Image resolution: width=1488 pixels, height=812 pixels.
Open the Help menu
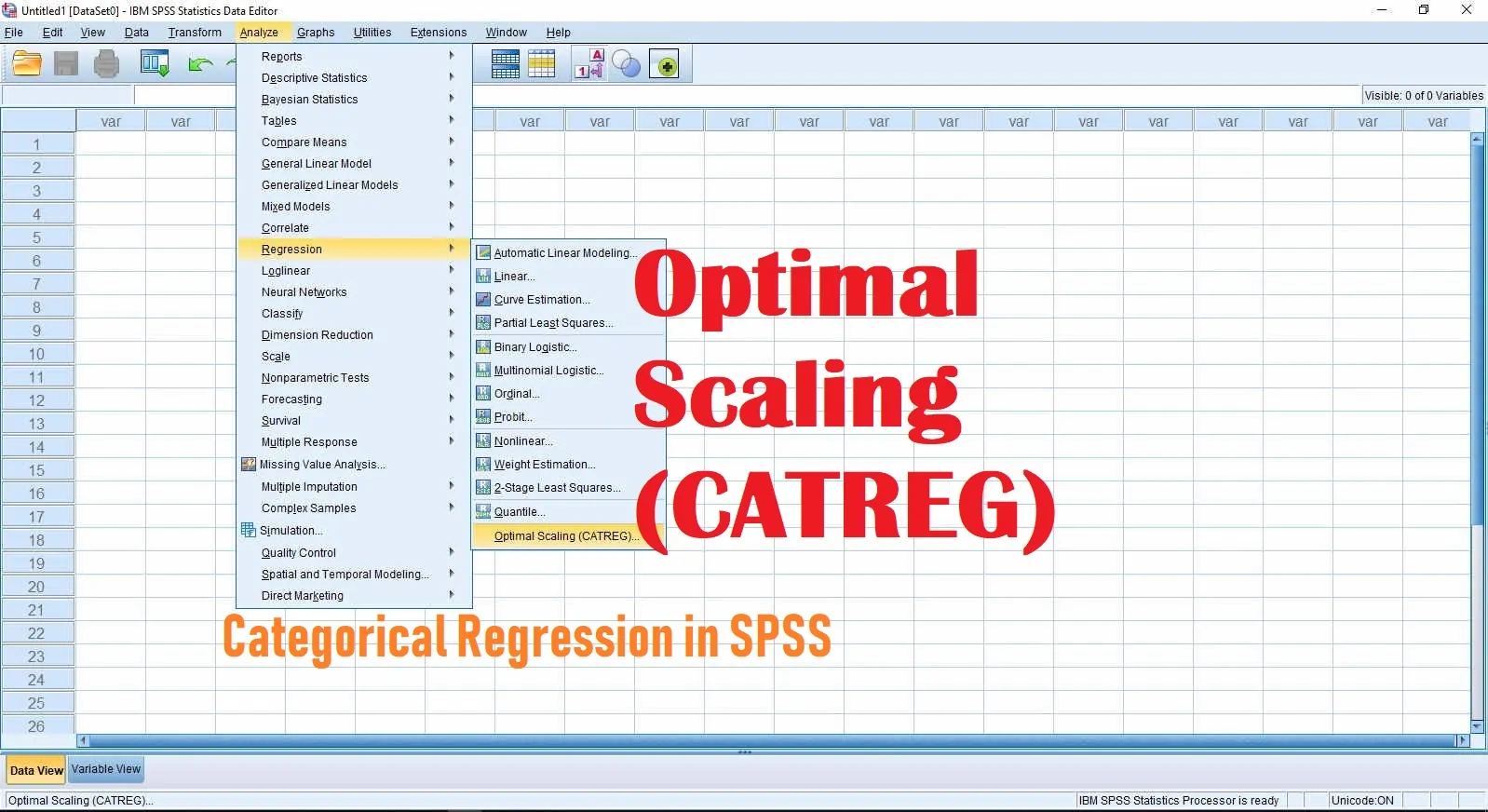point(558,32)
